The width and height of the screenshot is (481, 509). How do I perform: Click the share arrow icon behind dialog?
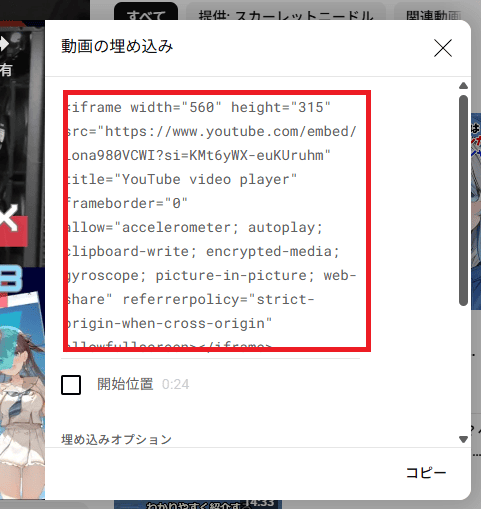(3, 44)
